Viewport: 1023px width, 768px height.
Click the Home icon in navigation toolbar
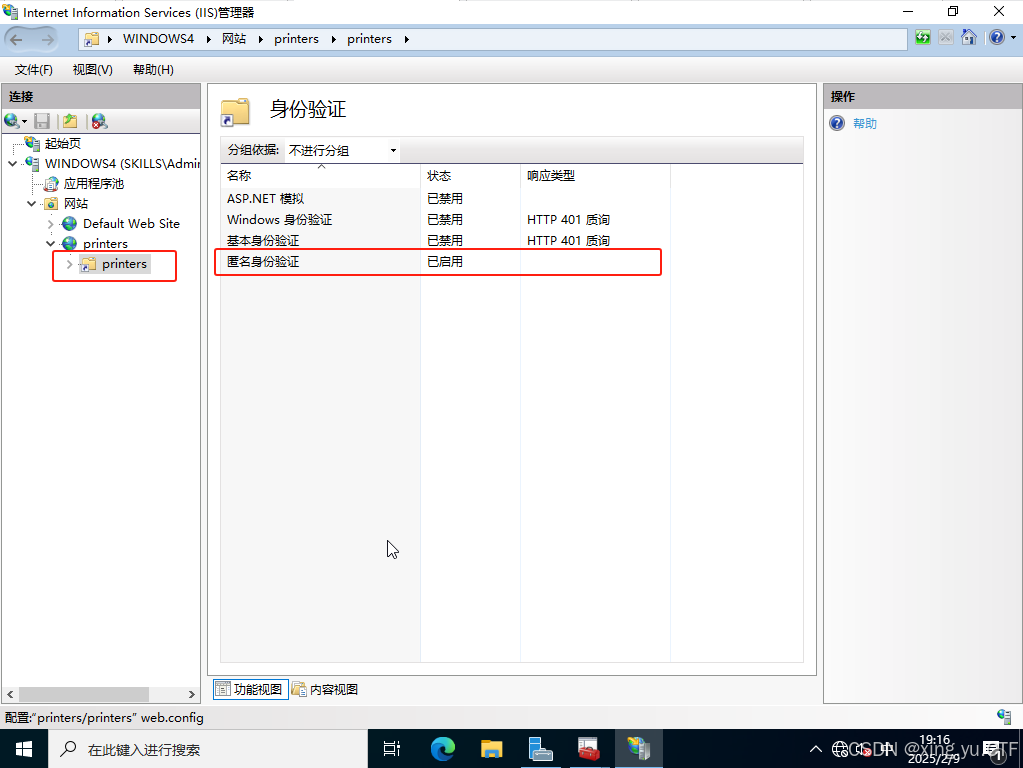(968, 38)
